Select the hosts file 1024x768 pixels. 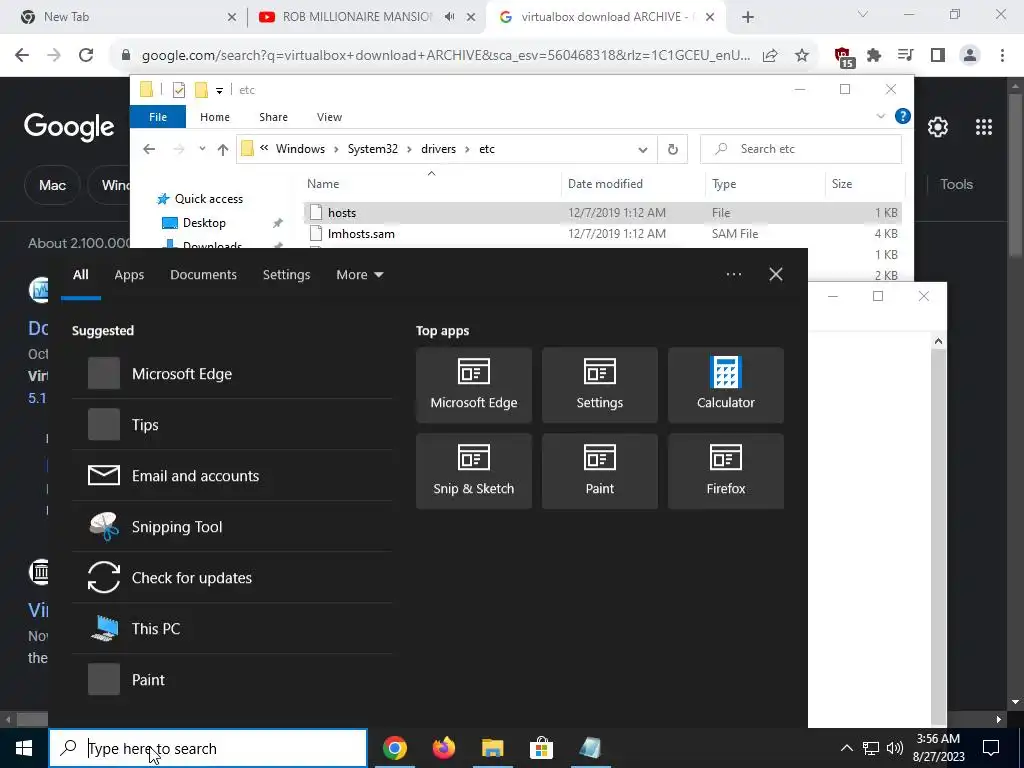point(602,212)
